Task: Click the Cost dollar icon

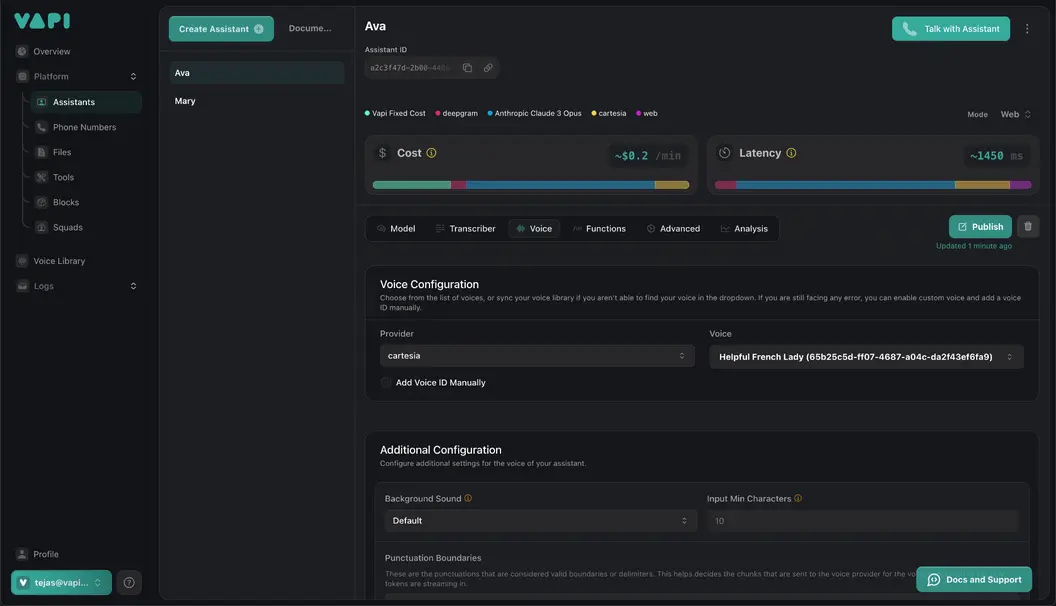Action: [383, 153]
